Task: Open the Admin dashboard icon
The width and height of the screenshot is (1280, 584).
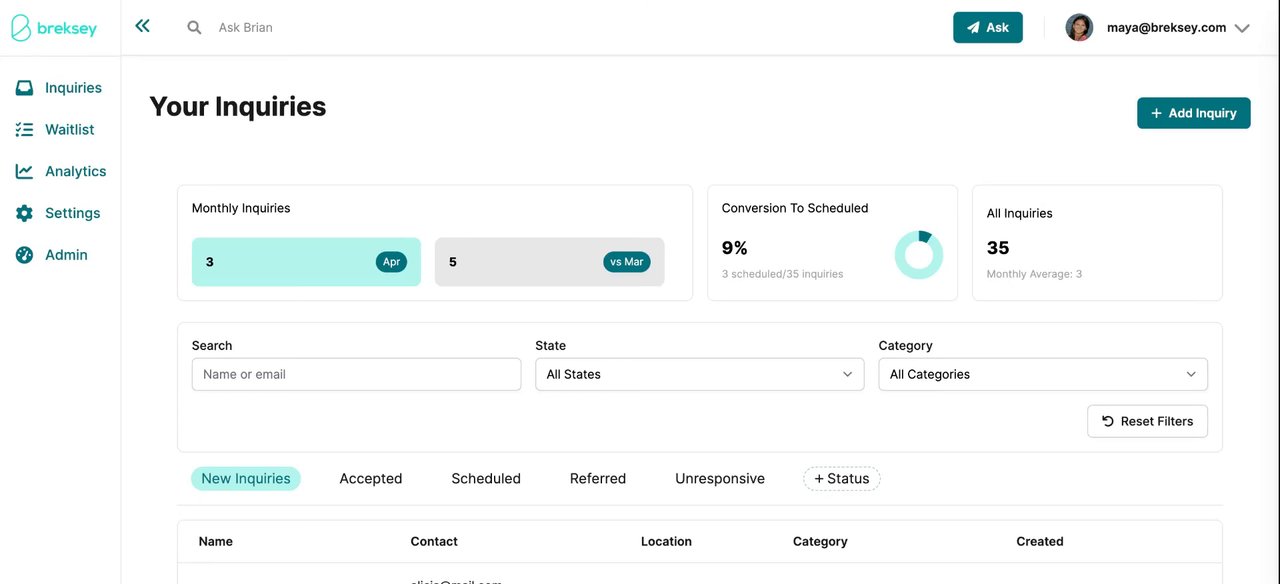Action: click(24, 255)
